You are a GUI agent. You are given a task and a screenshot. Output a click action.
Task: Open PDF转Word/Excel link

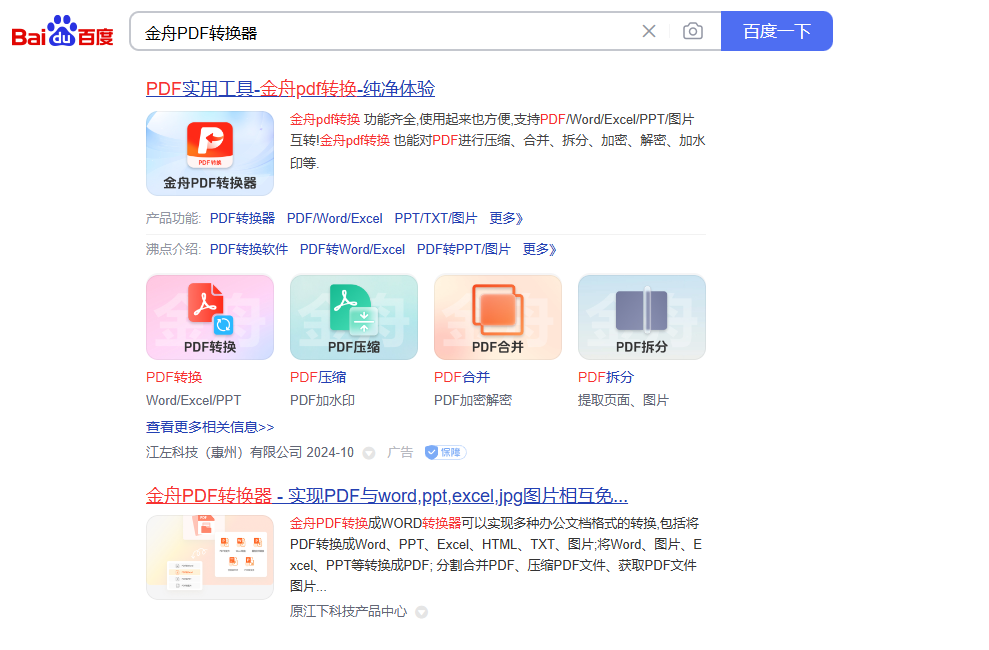[x=352, y=250]
